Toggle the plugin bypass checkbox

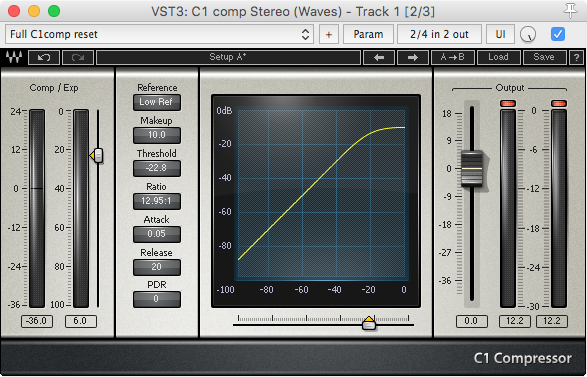point(557,34)
